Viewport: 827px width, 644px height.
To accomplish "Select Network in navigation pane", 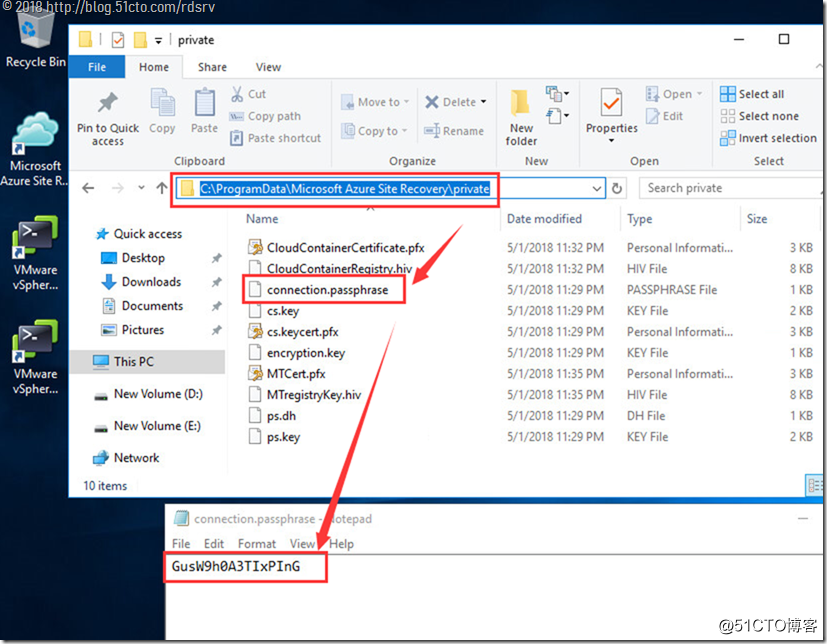I will tap(126, 458).
